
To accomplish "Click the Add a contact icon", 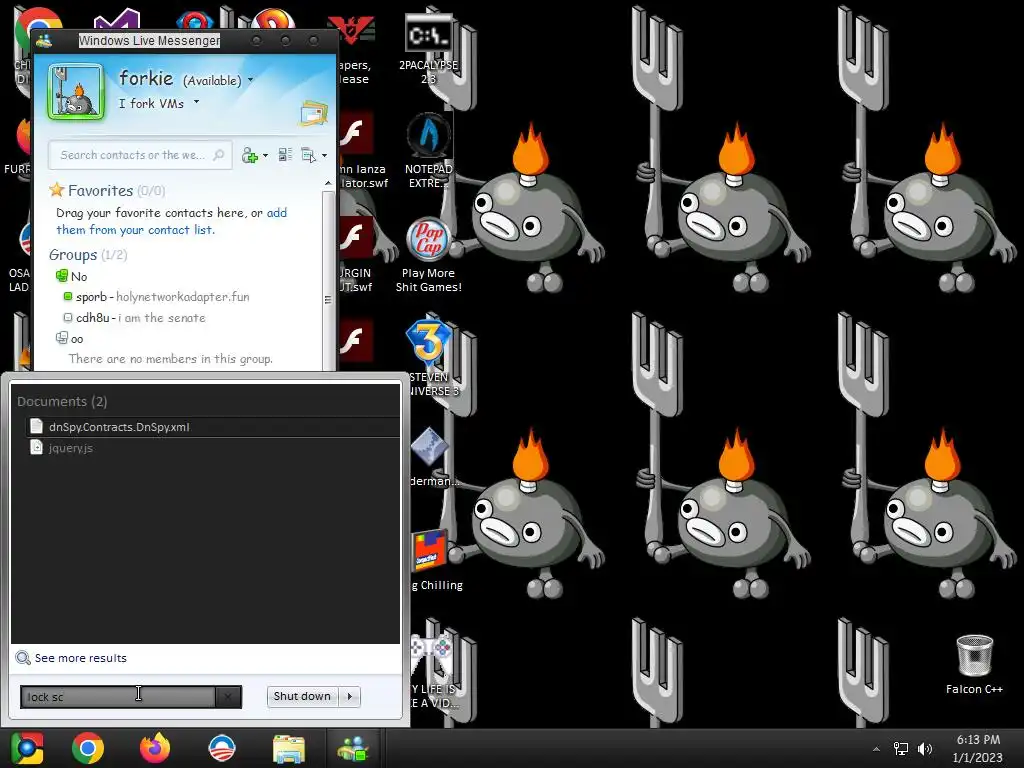I will pos(249,155).
